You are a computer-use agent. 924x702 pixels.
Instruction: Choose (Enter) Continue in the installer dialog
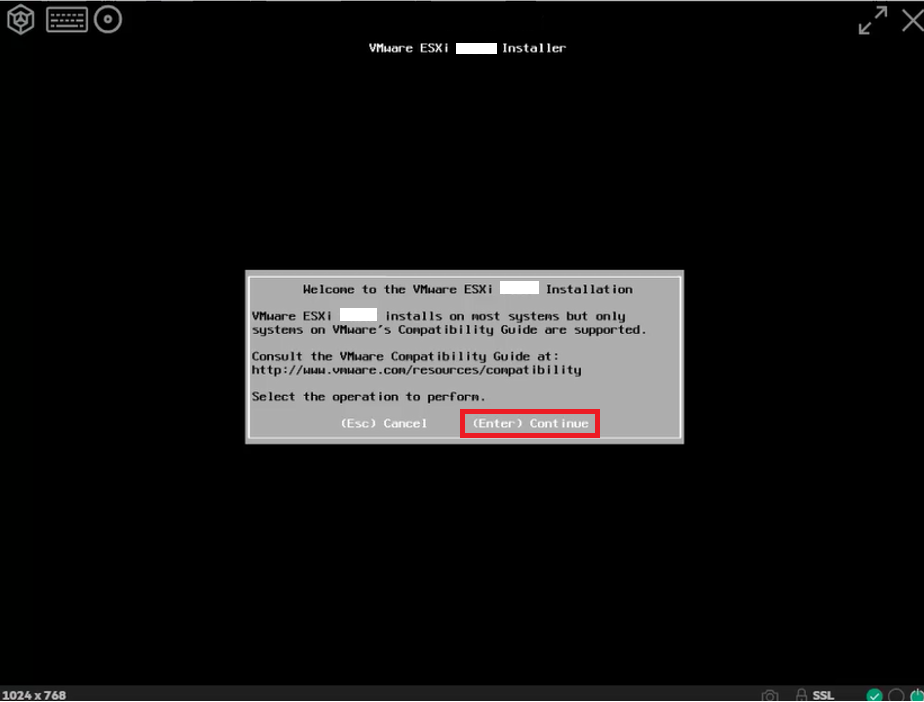pos(530,423)
